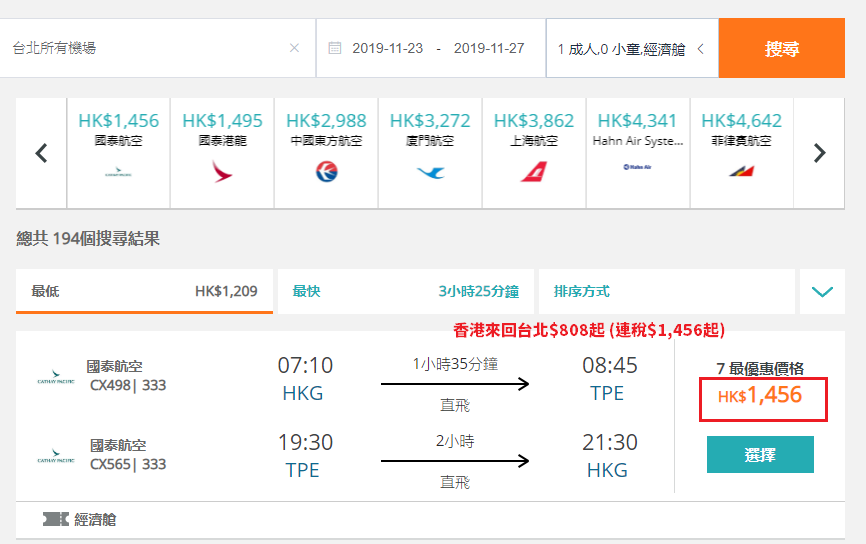Viewport: 866px width, 544px height.
Task: Filter by 中國東方航空 logo
Action: 326,172
